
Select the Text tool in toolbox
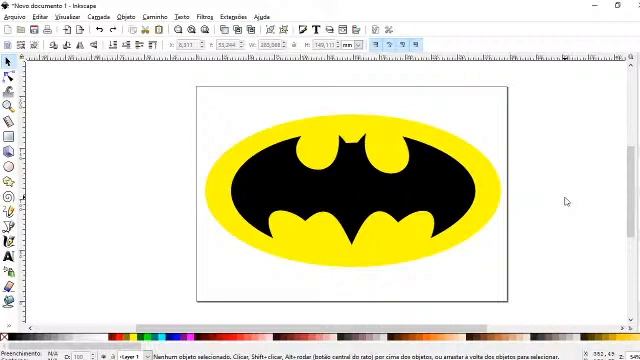tap(8, 256)
